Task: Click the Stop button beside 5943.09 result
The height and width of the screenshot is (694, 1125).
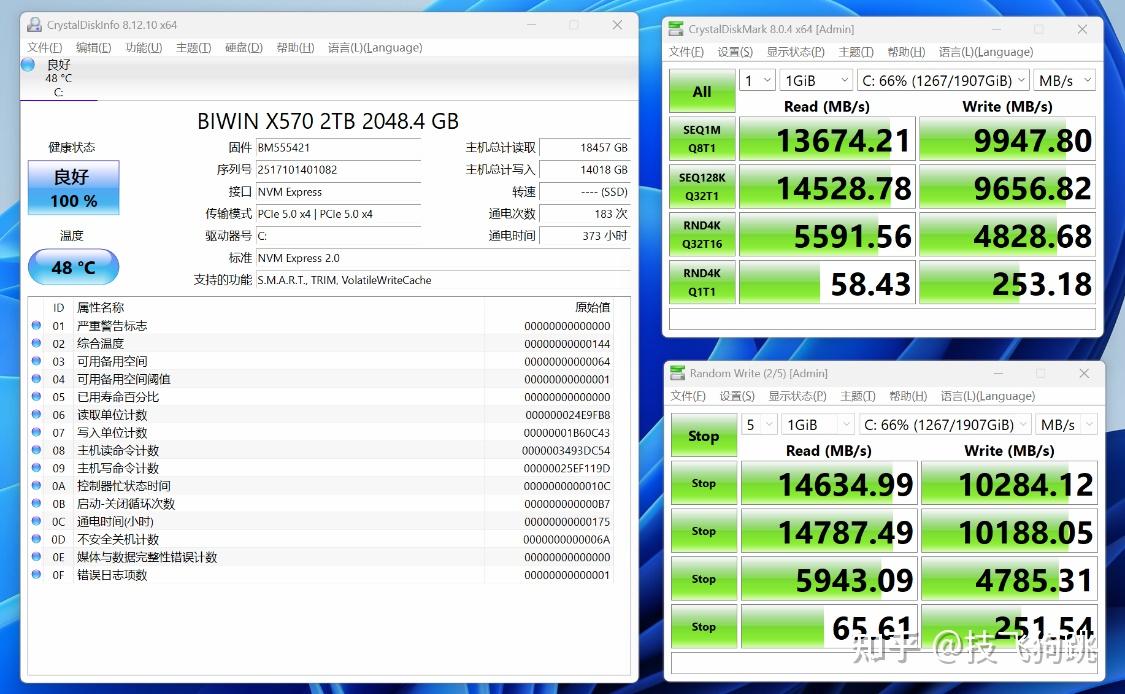Action: pos(704,578)
